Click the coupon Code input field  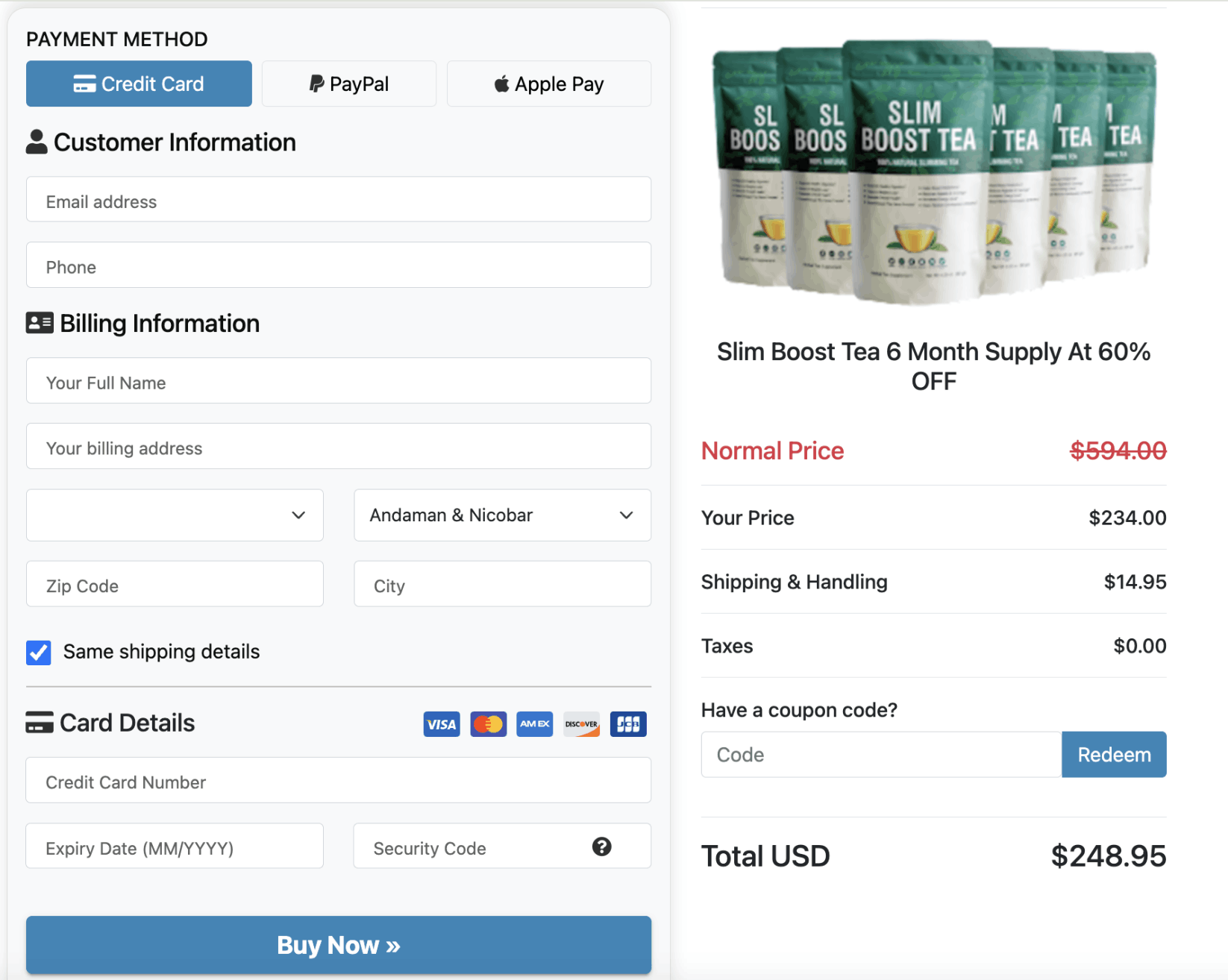880,754
